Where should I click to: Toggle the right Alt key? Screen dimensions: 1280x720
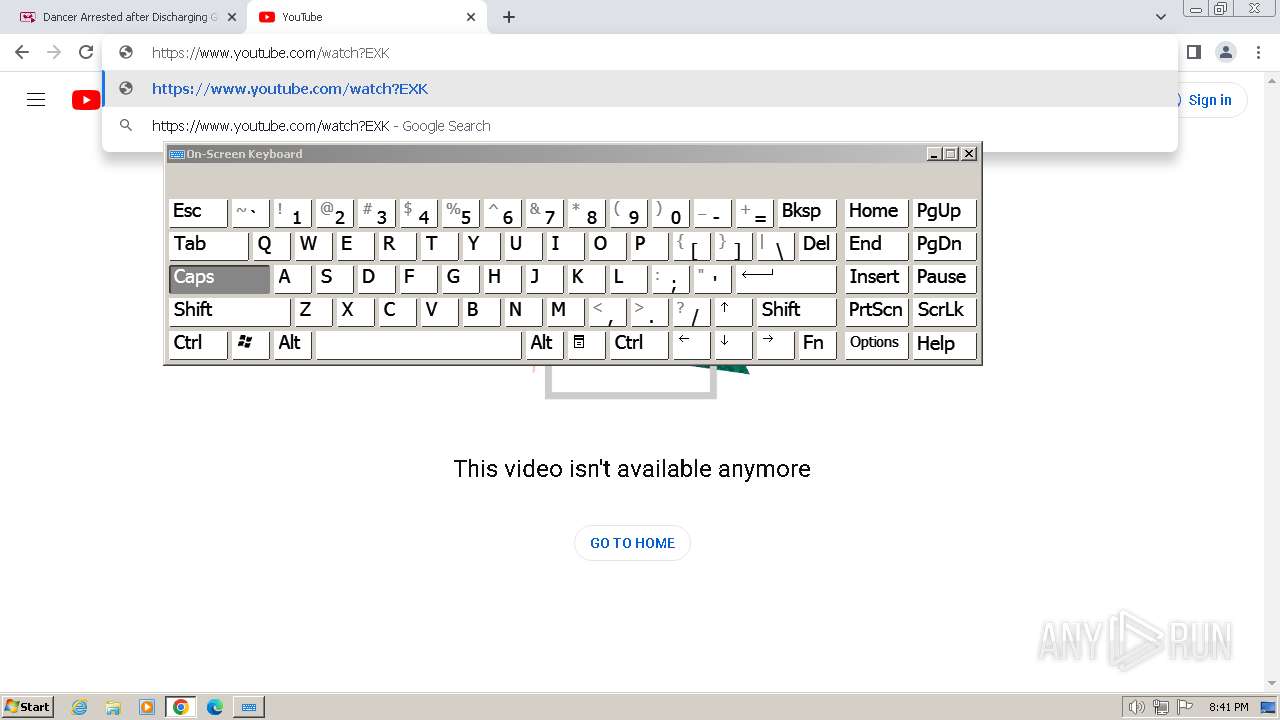click(x=544, y=344)
